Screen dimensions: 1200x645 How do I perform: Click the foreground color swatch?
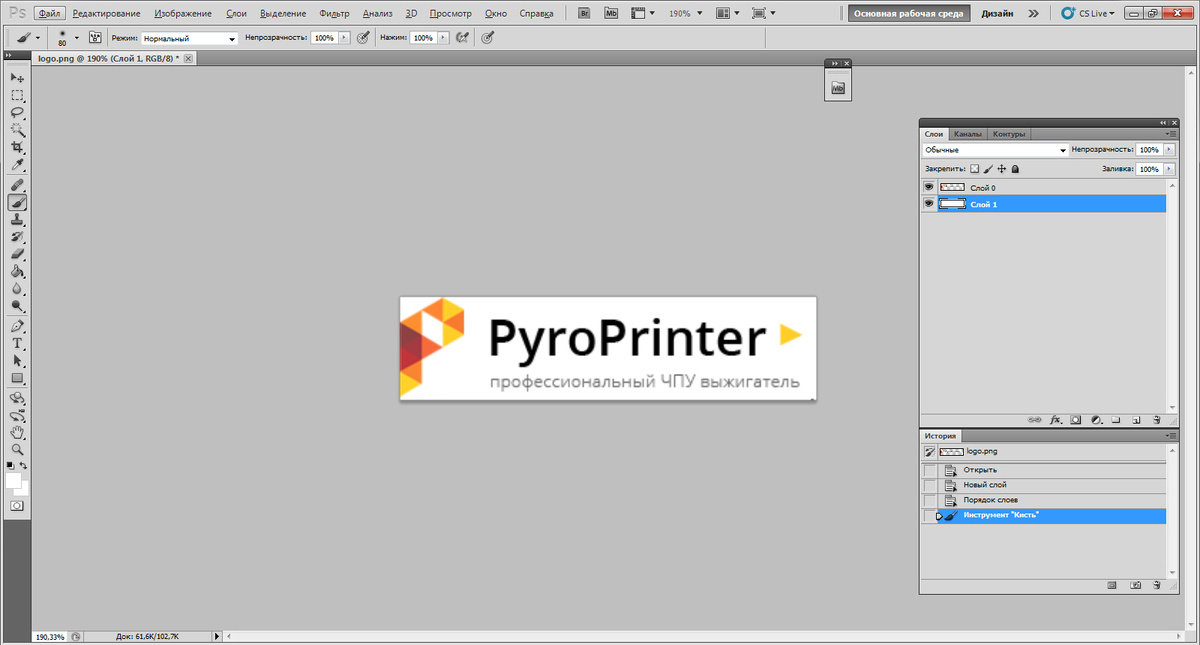13,481
